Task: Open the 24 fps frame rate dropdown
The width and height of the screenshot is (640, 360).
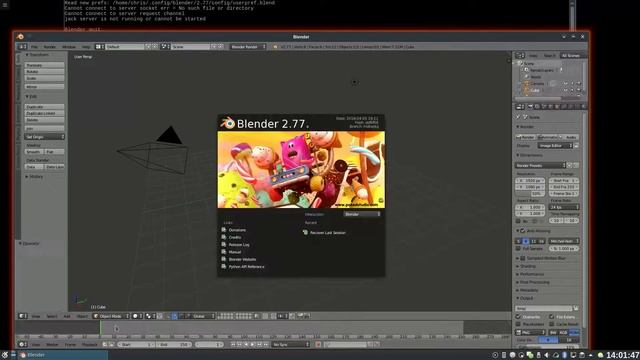Action: (564, 207)
